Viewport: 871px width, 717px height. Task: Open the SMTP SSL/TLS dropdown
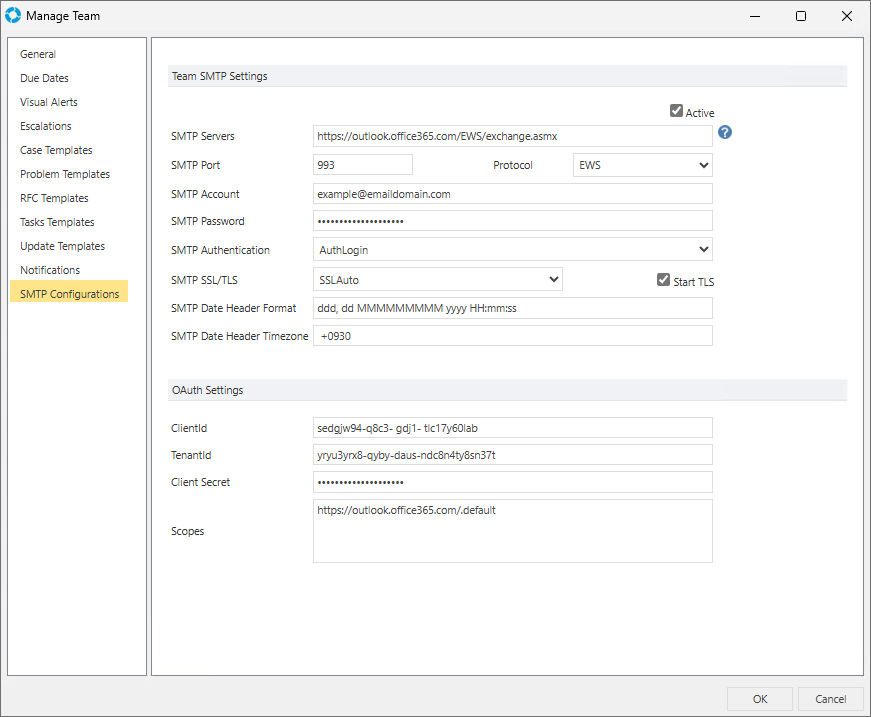click(x=438, y=279)
